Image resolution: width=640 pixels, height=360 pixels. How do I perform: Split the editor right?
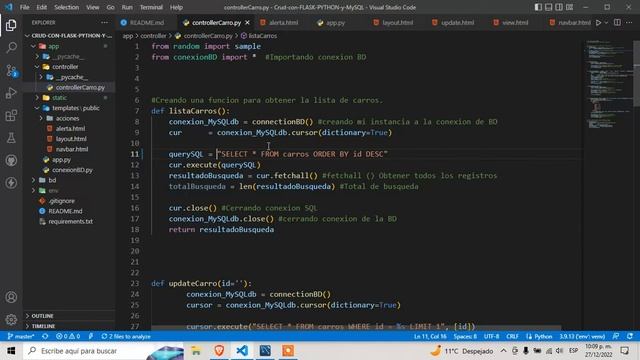click(617, 22)
